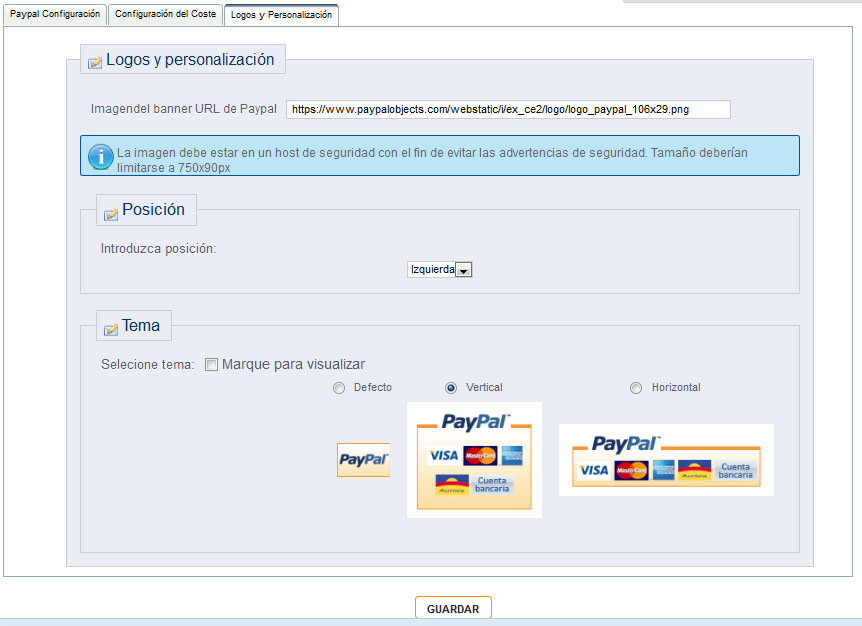Screen dimensions: 862x626
Task: Open the Paypal Configuración tab
Action: 55,14
